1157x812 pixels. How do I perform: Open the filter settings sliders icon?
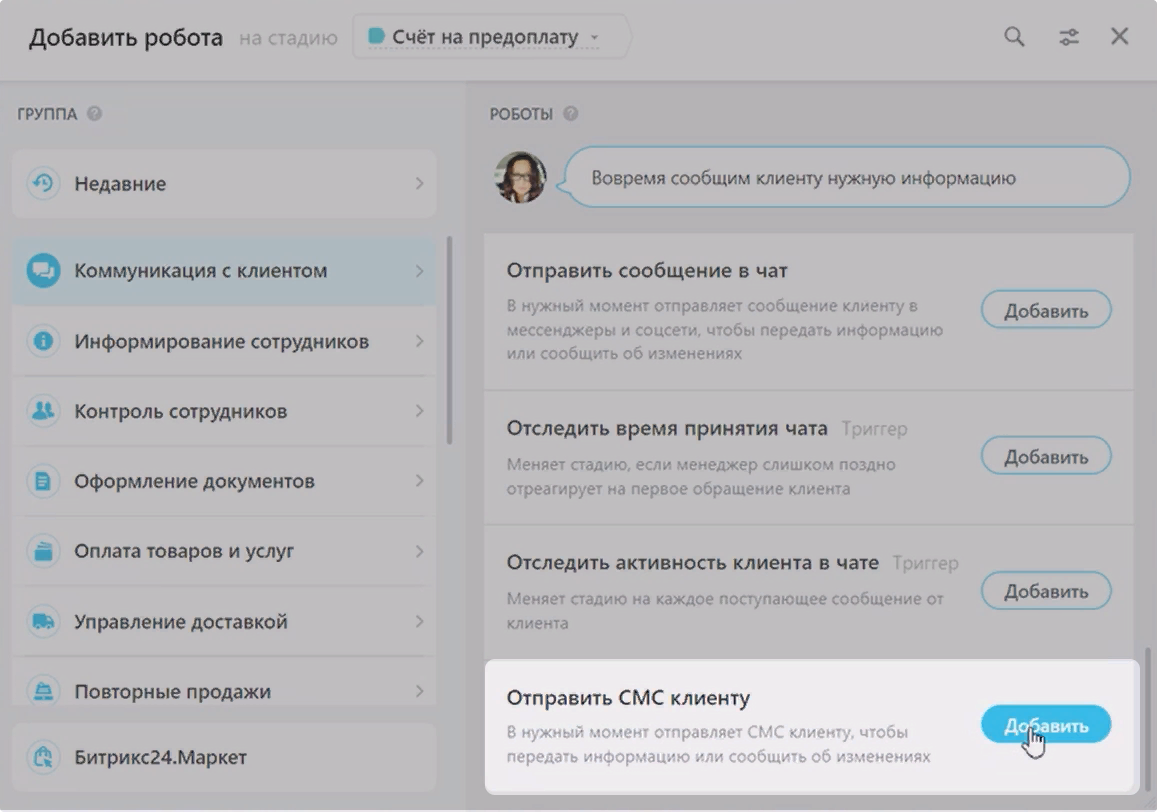[1069, 37]
